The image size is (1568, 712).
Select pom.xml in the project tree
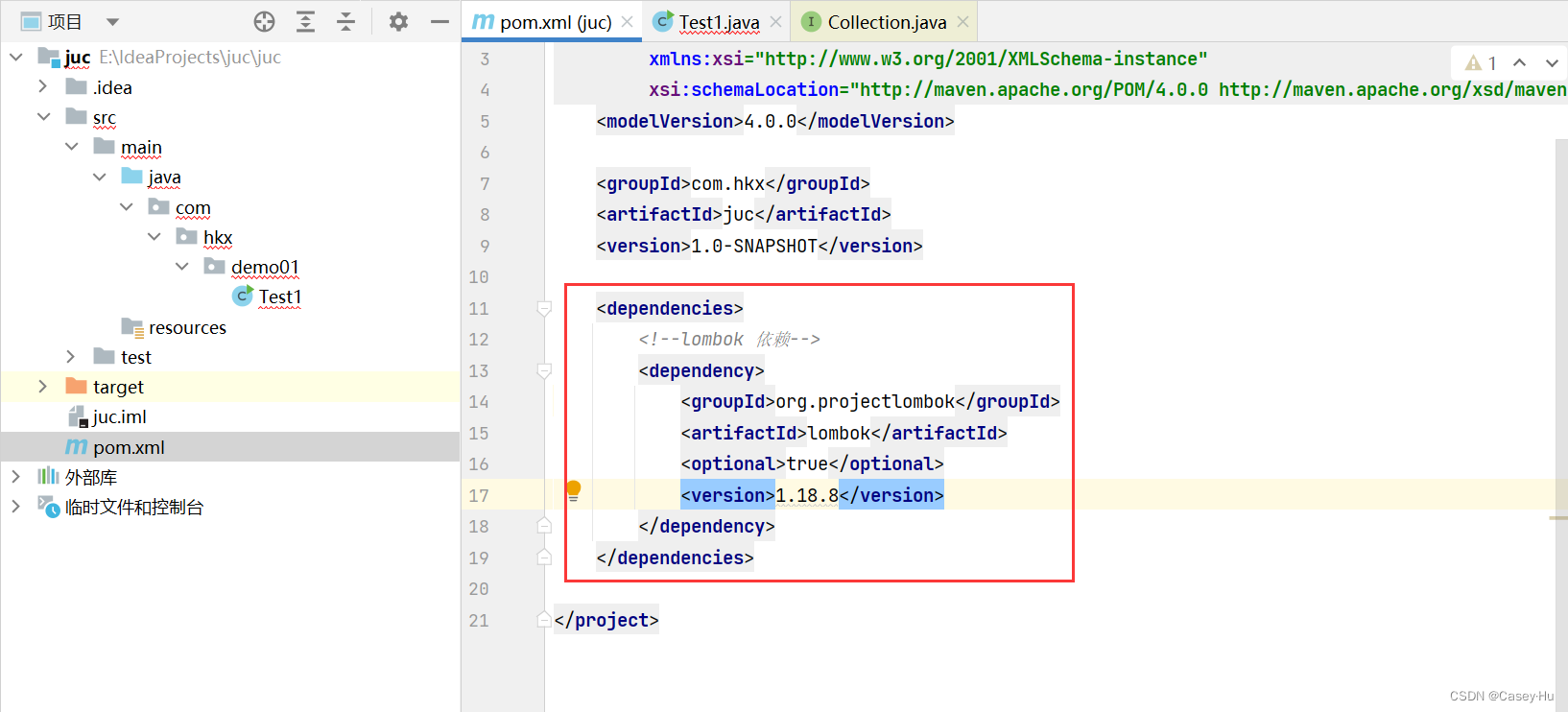tap(129, 447)
